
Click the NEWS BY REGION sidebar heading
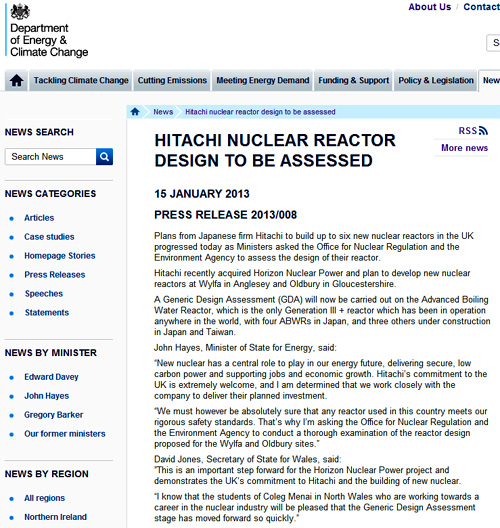(x=46, y=474)
